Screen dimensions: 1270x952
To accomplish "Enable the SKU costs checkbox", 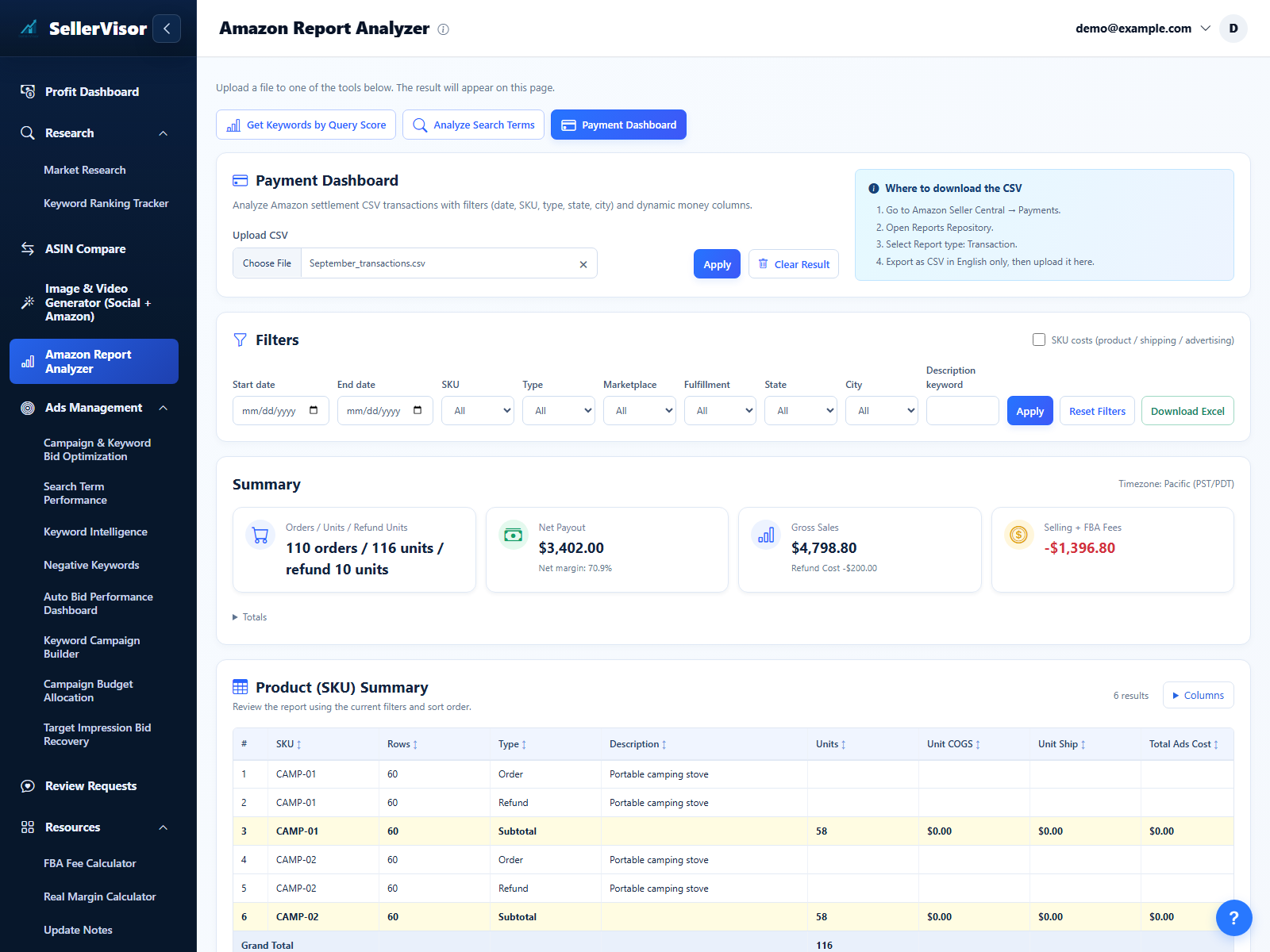I will [x=1039, y=340].
